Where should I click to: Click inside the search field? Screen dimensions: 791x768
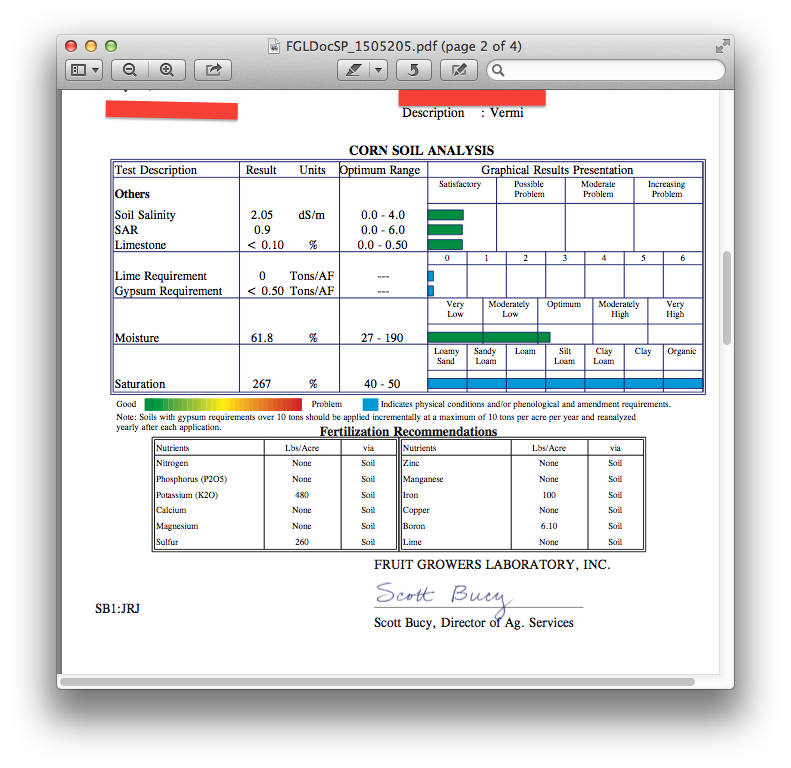[612, 70]
